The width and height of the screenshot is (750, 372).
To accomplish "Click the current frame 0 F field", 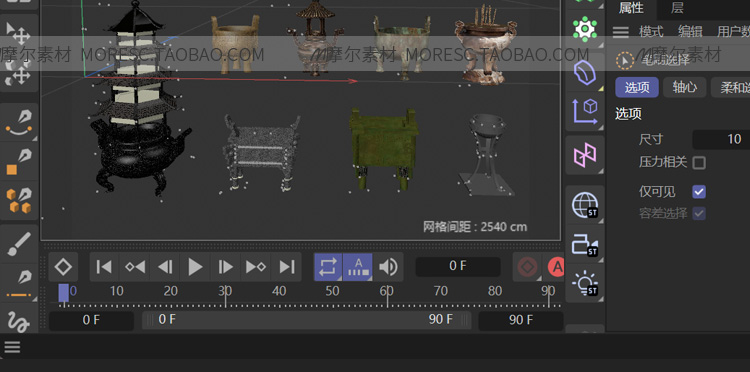I will point(458,266).
